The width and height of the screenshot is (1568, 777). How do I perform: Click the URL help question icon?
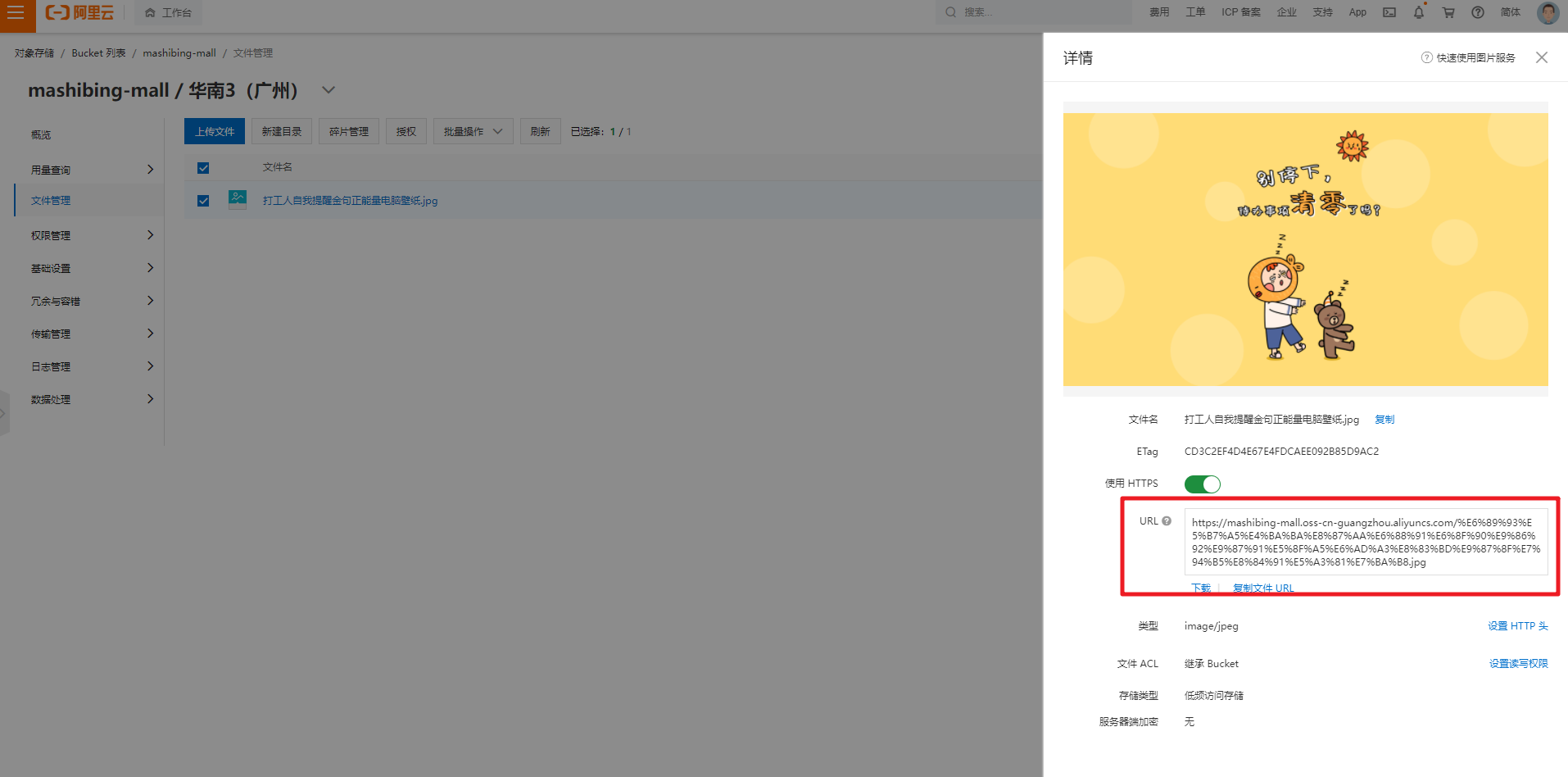click(x=1167, y=521)
